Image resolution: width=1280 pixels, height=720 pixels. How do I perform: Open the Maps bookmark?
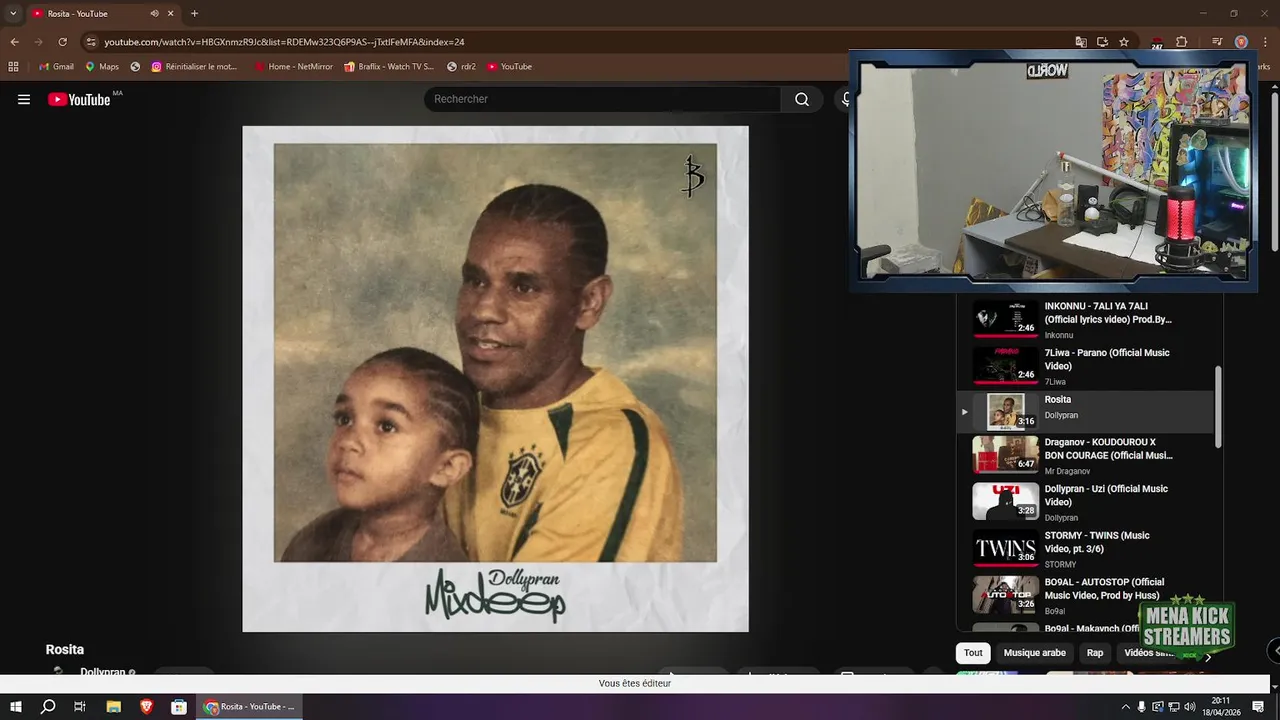[102, 67]
